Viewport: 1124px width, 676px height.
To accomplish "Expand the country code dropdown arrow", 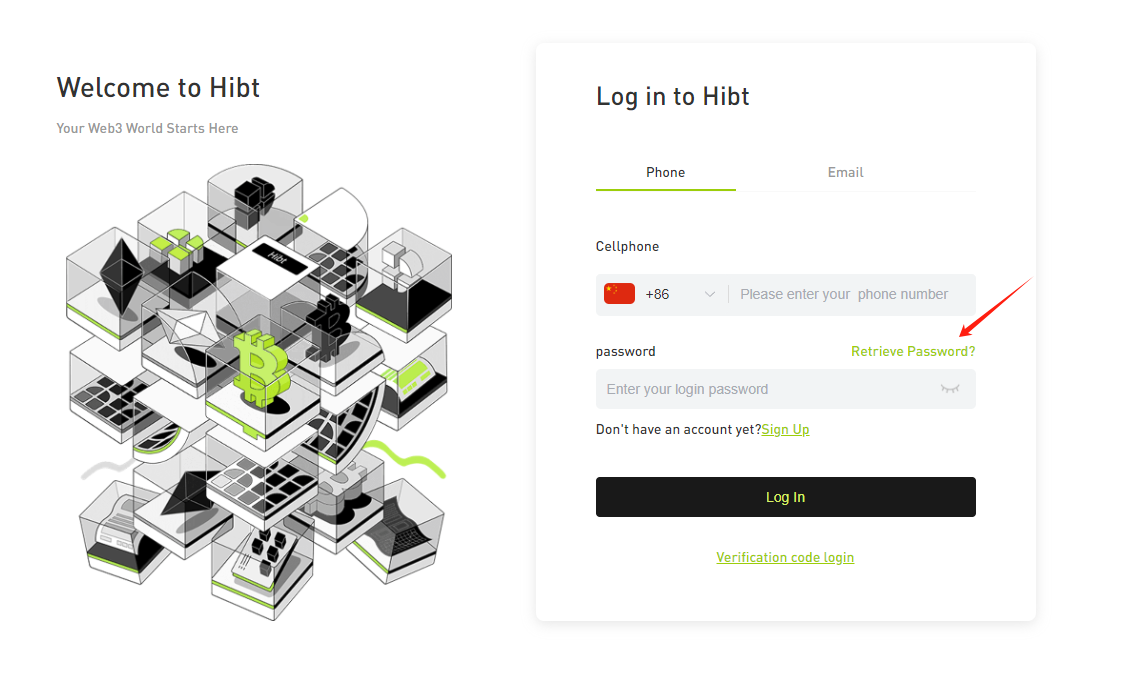I will click(x=710, y=295).
